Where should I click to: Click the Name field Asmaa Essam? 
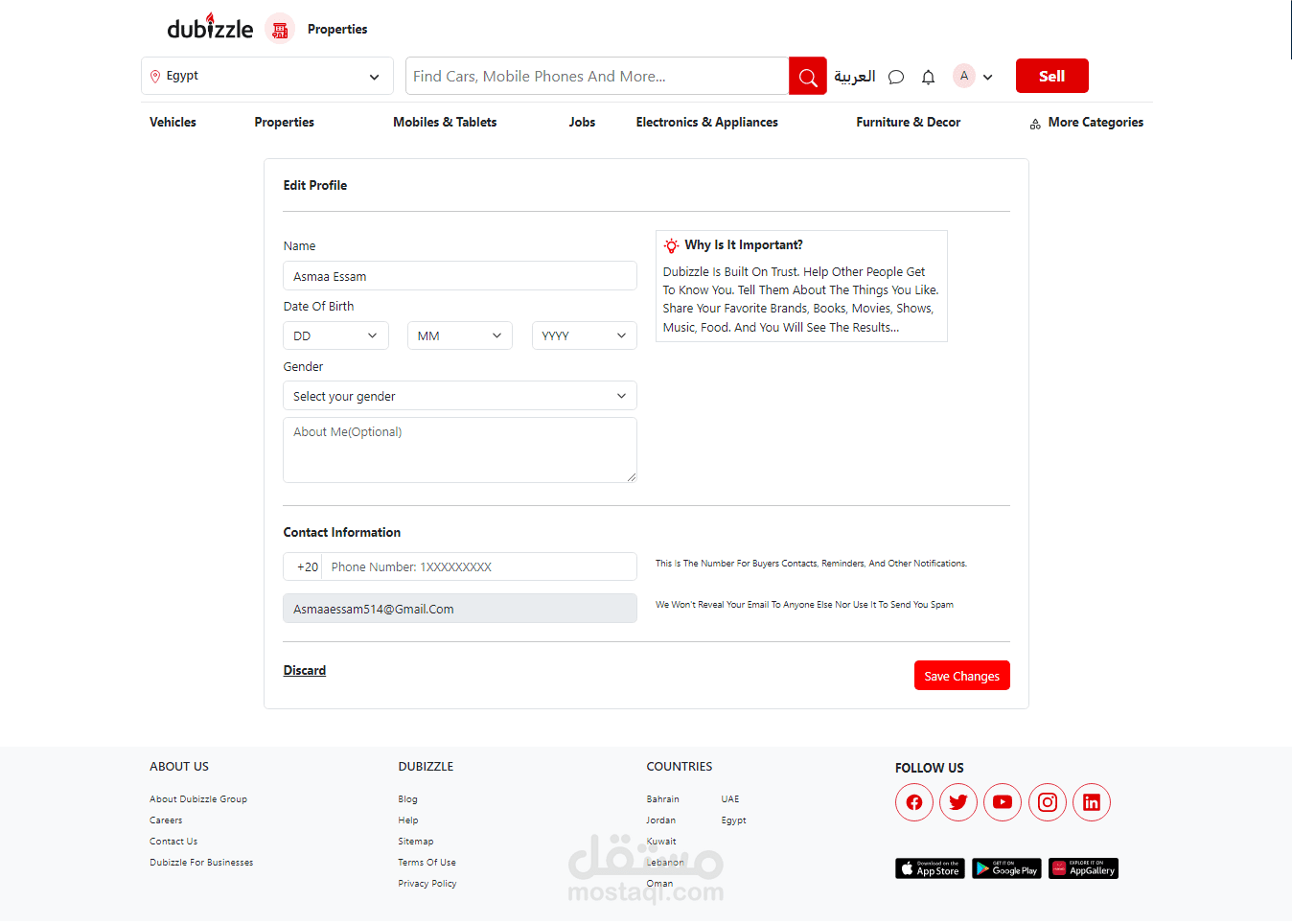coord(460,276)
